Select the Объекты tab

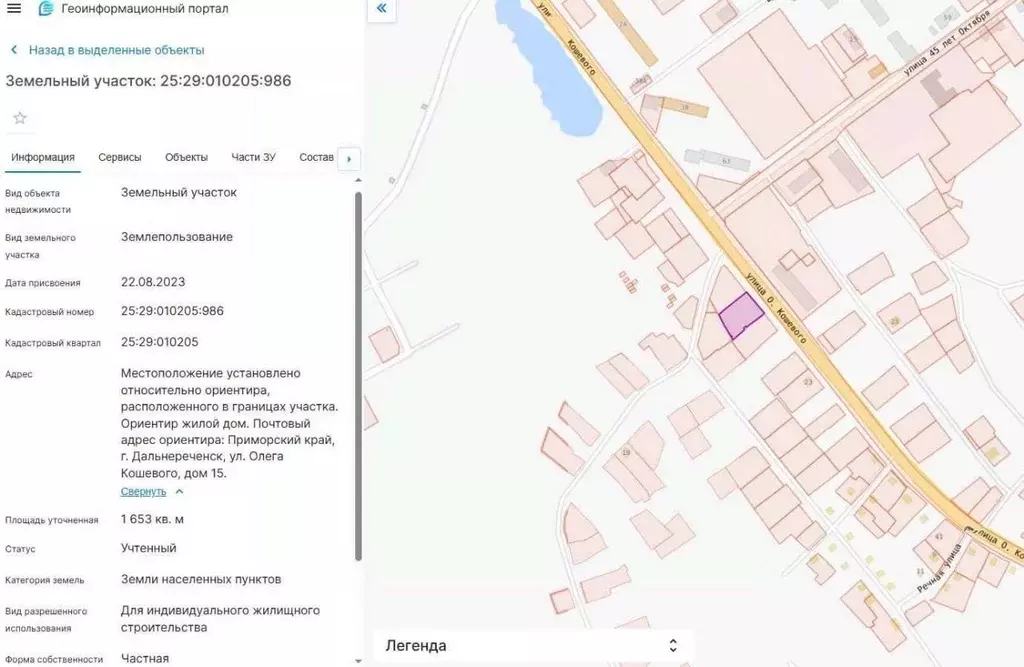tap(186, 157)
